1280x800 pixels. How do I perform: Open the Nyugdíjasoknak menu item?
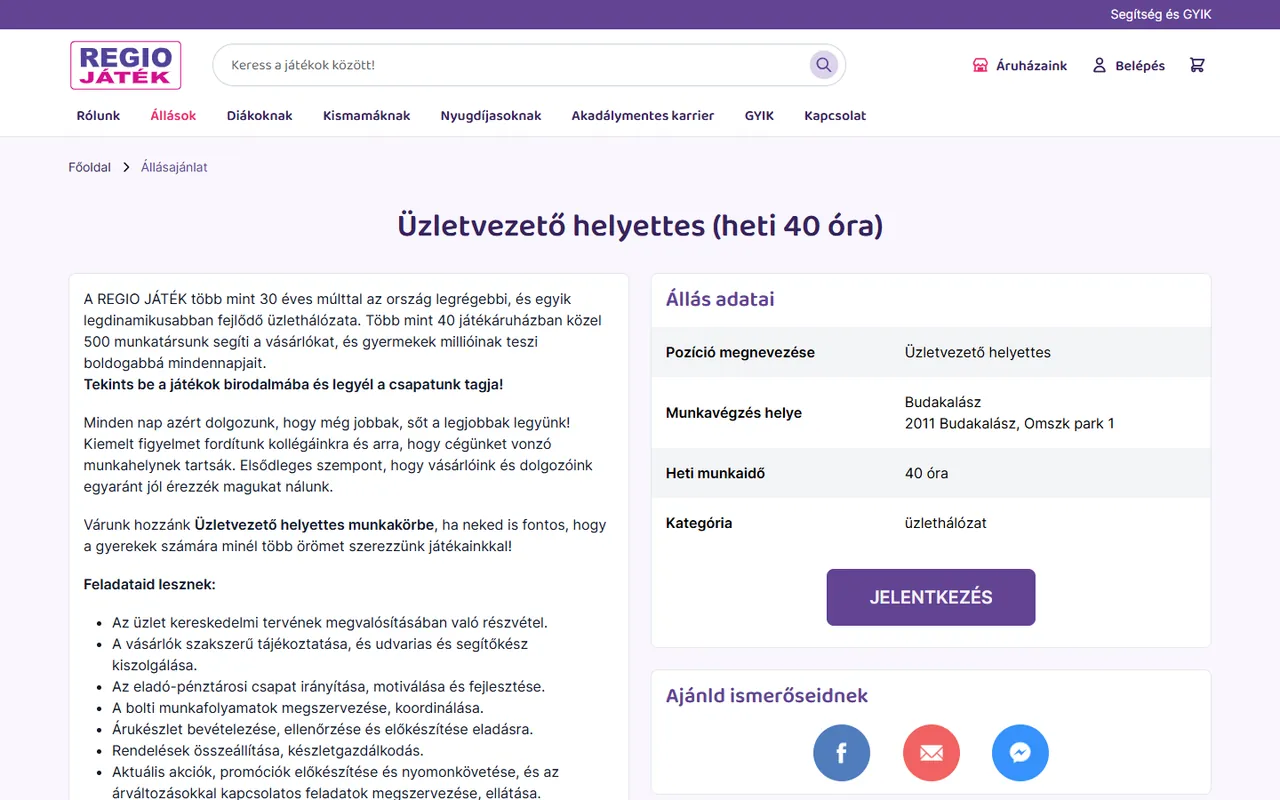[x=491, y=116]
